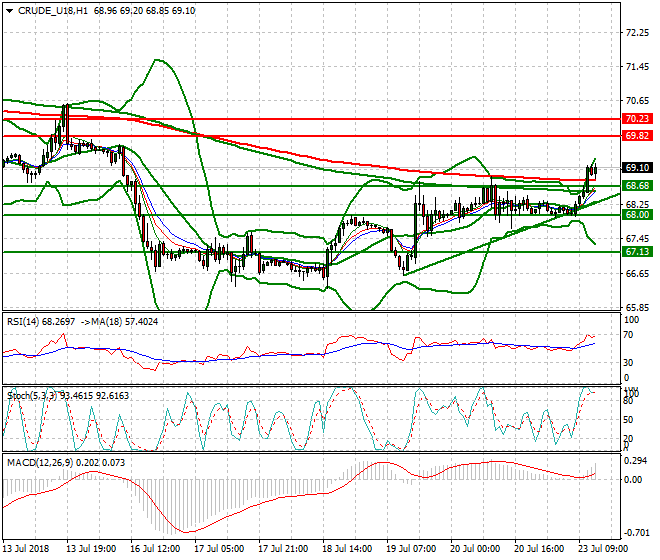Select the 67.13 green level label
This screenshot has height=560, width=660.
coord(637,252)
